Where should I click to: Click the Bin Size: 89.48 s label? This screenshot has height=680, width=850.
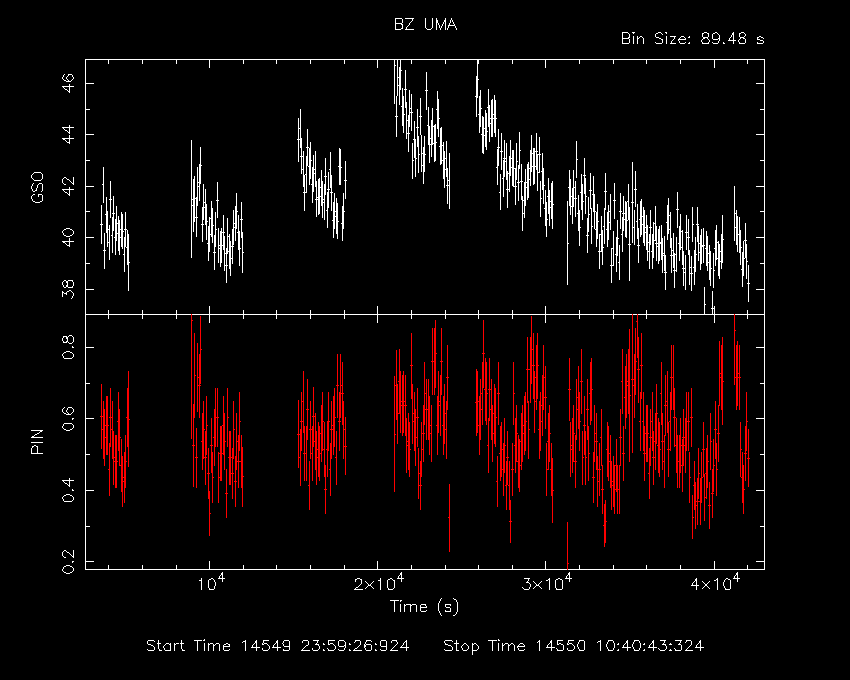pyautogui.click(x=692, y=39)
